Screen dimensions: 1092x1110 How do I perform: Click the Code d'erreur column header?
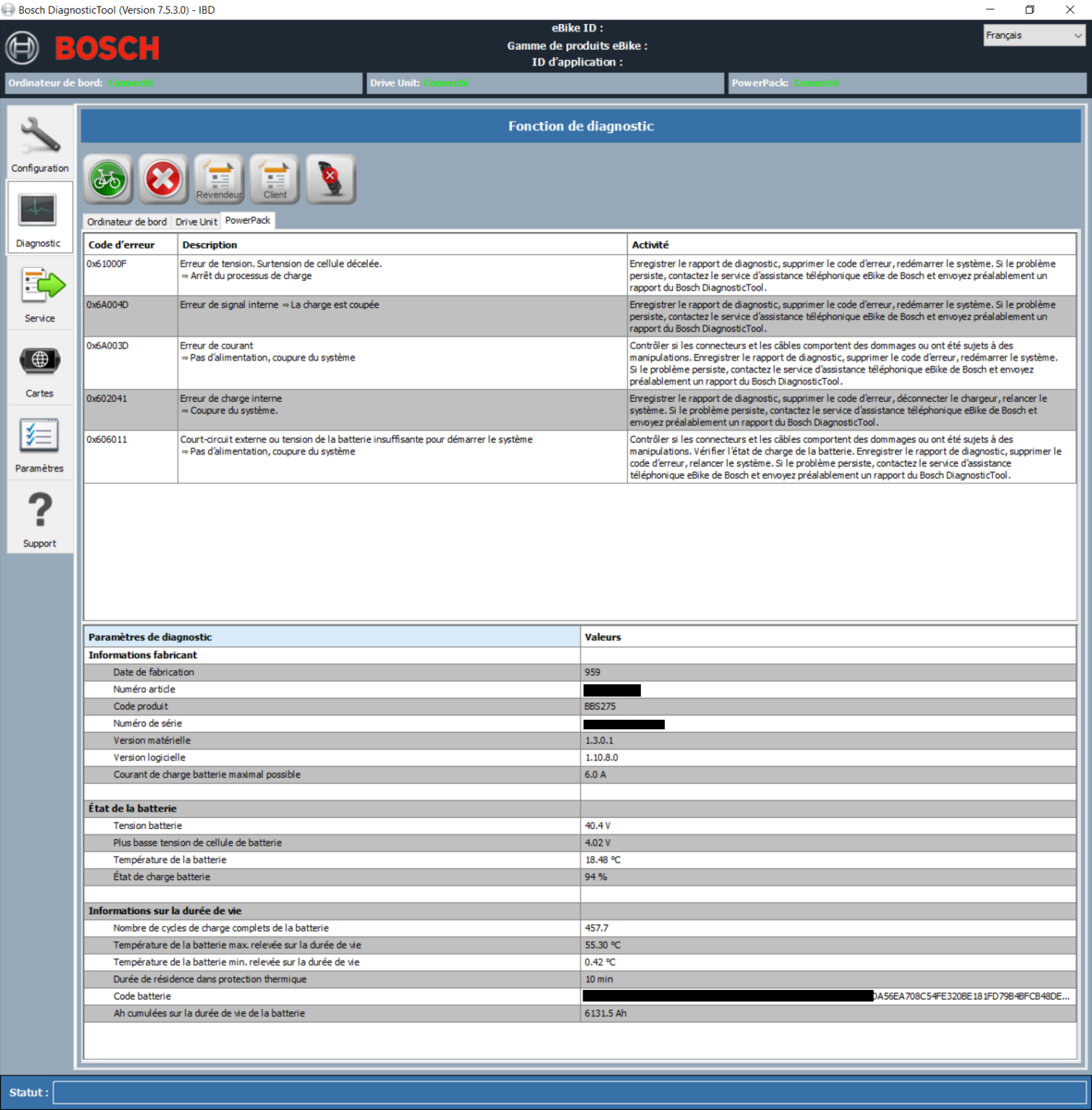pos(131,245)
